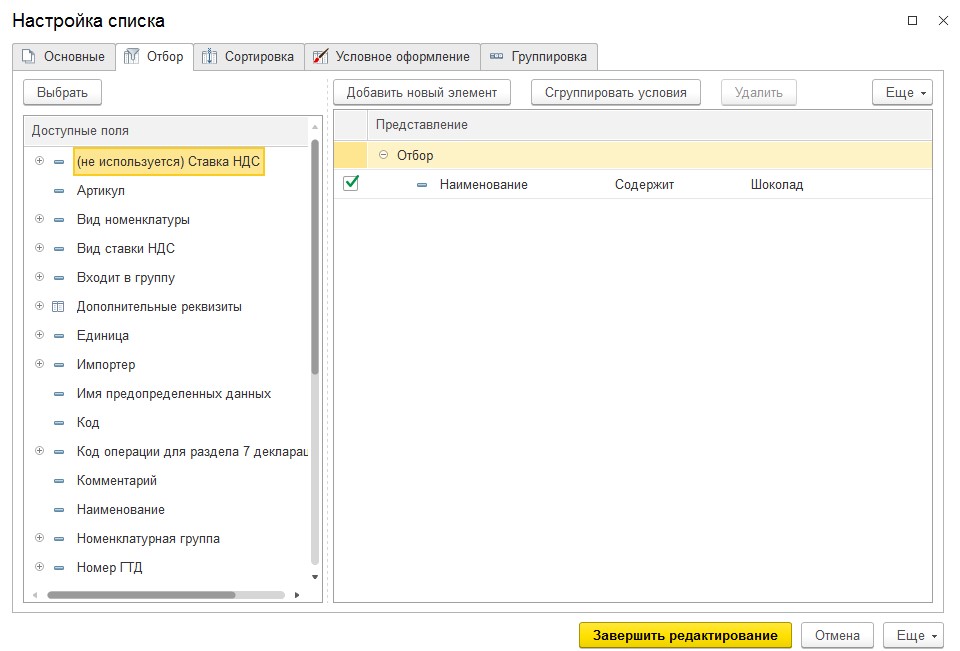The width and height of the screenshot is (960, 651).
Task: Click the Группировка tab icon
Action: [496, 57]
